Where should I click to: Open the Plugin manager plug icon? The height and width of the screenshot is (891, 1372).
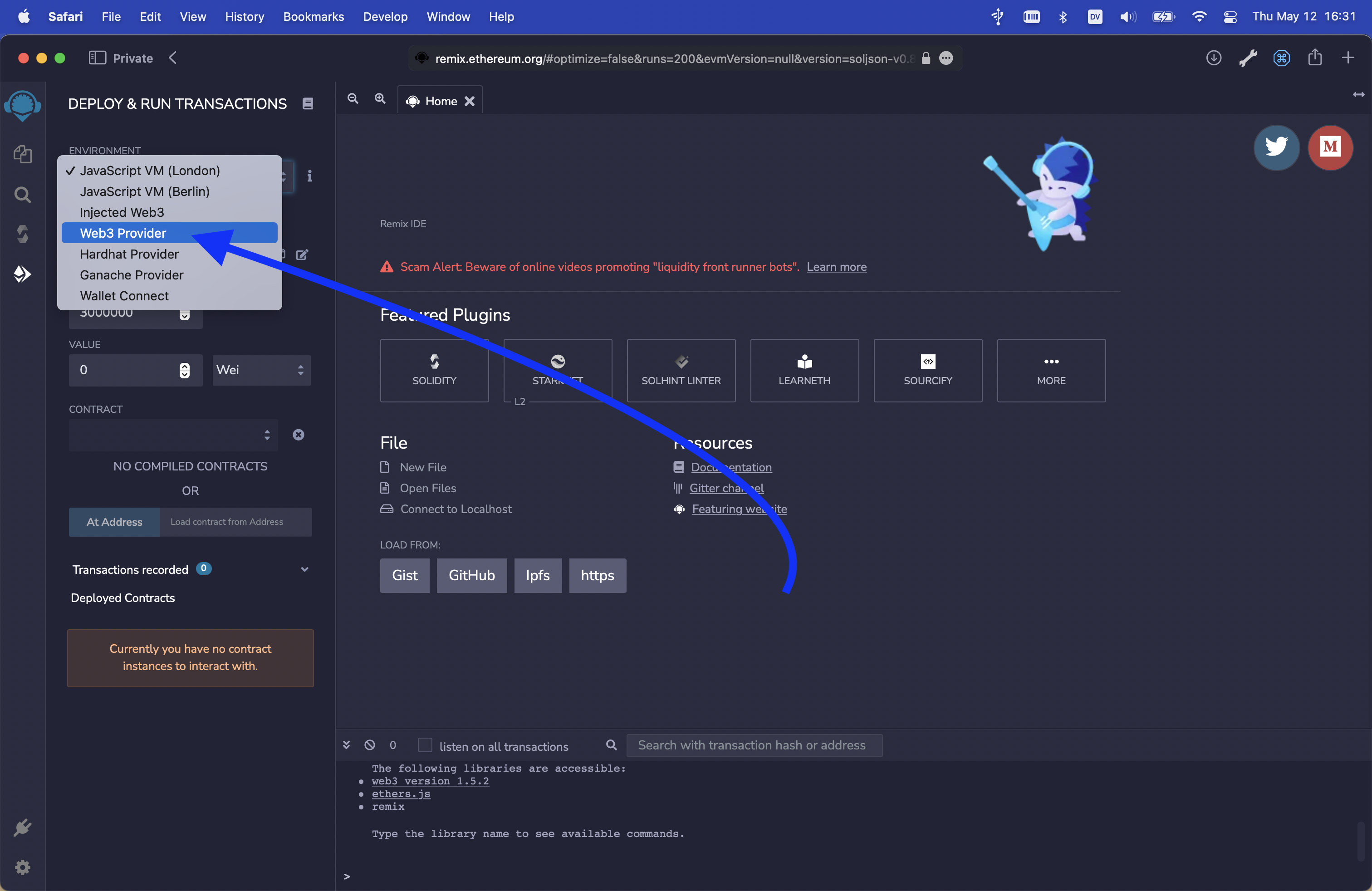tap(23, 827)
